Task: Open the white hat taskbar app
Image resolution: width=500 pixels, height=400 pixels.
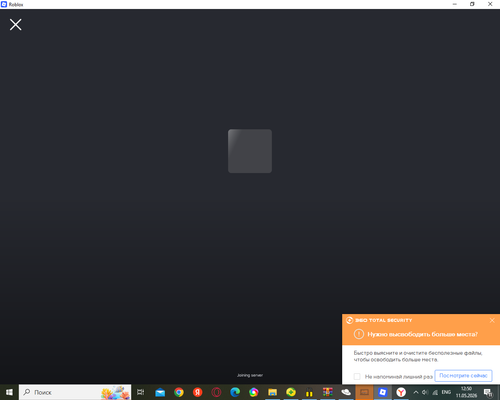Action: tap(346, 392)
